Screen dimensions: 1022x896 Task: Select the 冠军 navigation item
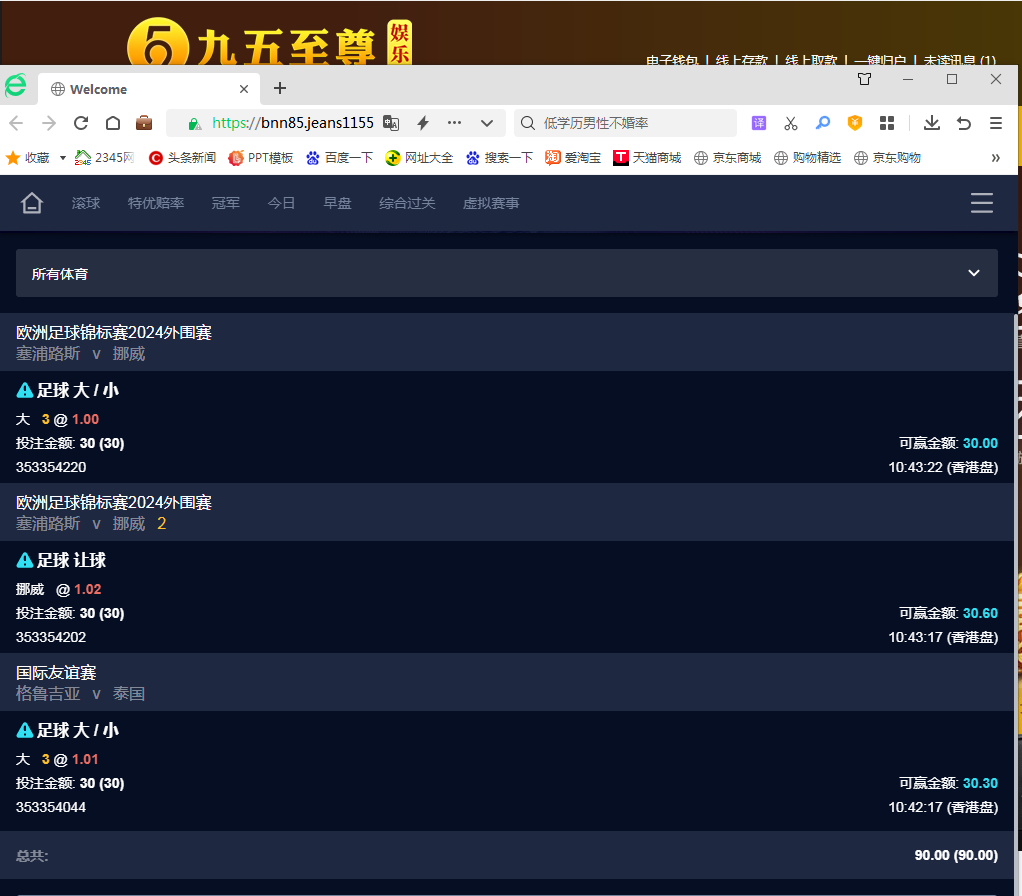coord(226,203)
